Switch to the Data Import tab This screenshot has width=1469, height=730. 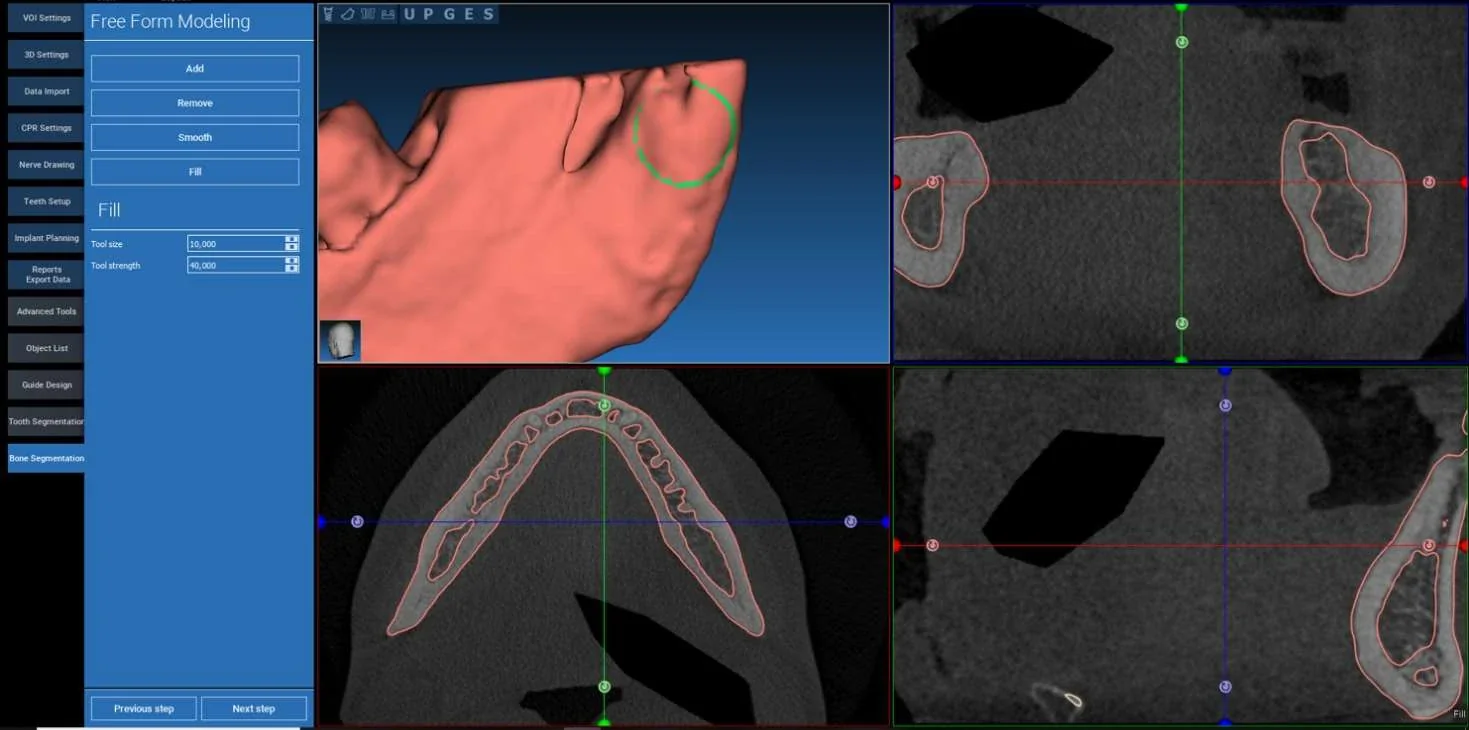coord(46,91)
